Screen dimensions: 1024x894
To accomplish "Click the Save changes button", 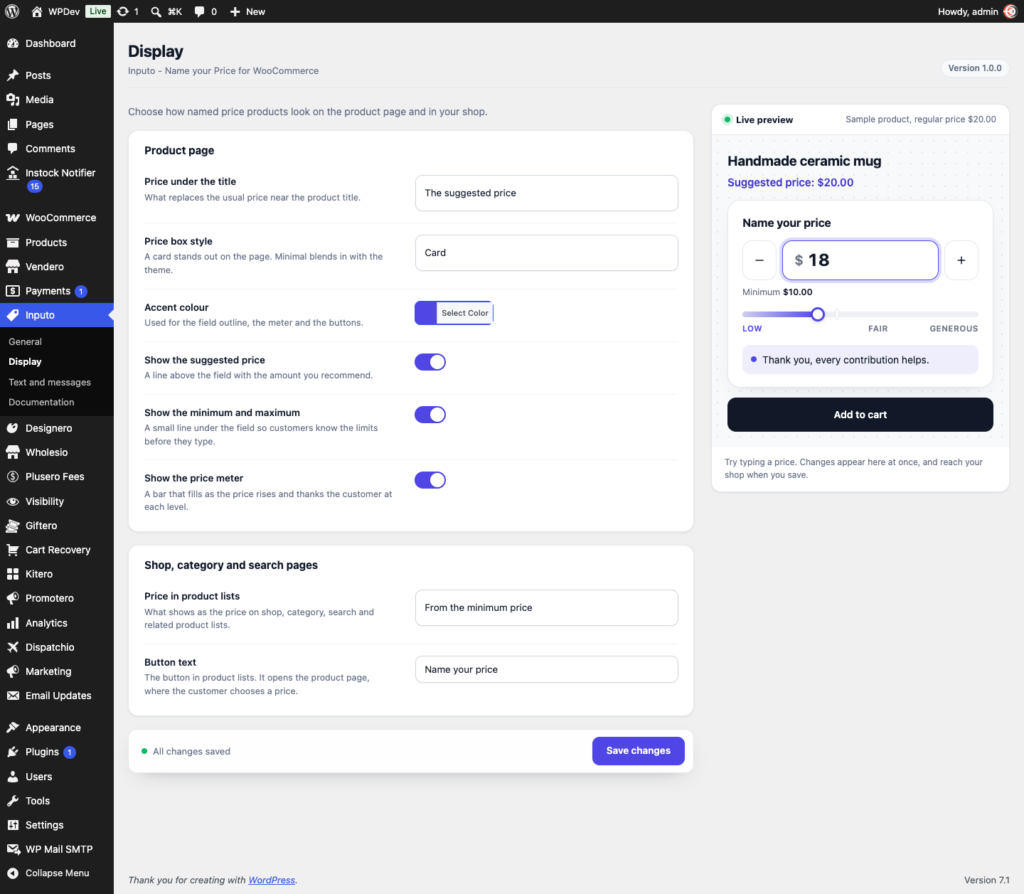I will pyautogui.click(x=638, y=750).
